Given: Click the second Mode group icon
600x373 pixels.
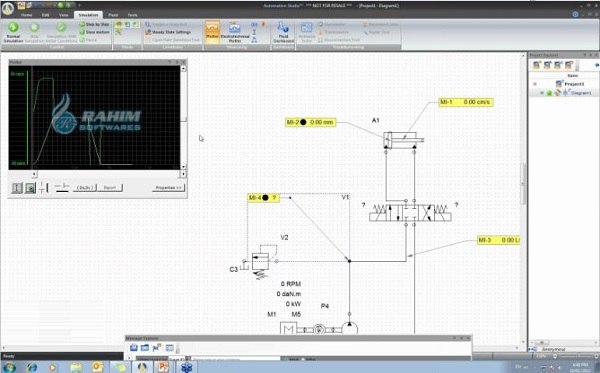Looking at the screenshot, I should tap(127, 24).
